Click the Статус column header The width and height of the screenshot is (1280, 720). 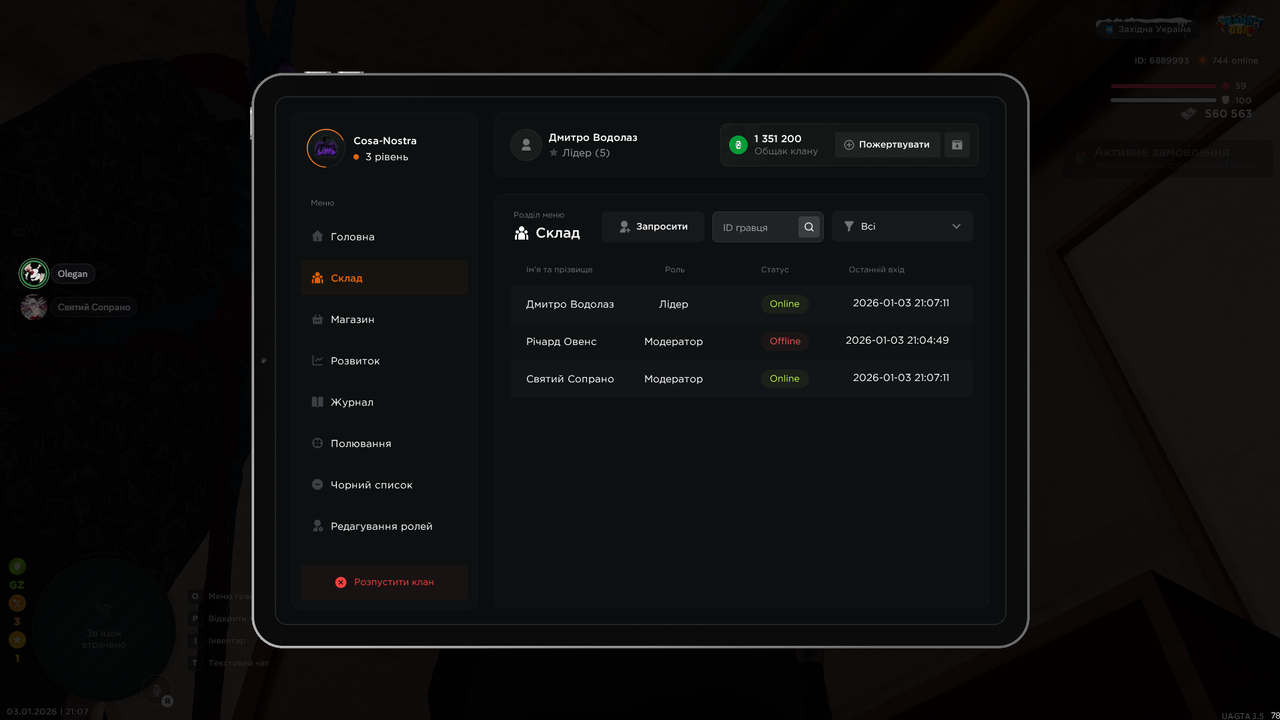(x=775, y=270)
